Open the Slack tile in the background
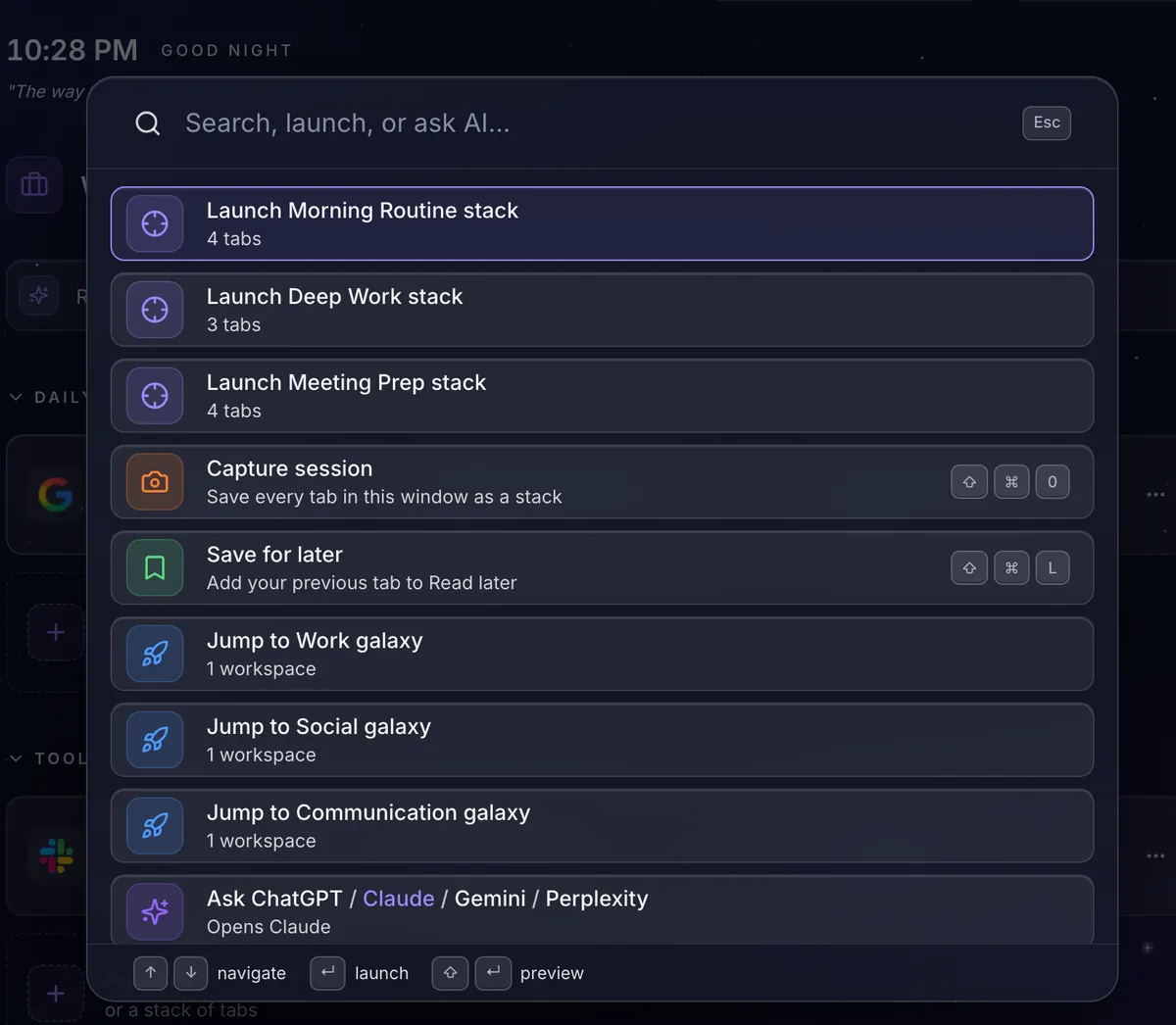The width and height of the screenshot is (1176, 1025). pos(56,855)
